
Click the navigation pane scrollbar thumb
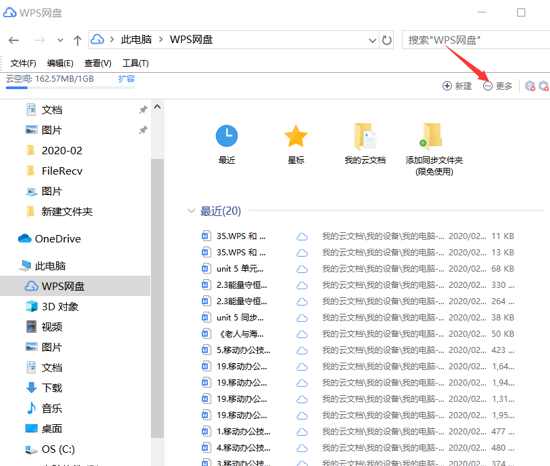pos(157,298)
